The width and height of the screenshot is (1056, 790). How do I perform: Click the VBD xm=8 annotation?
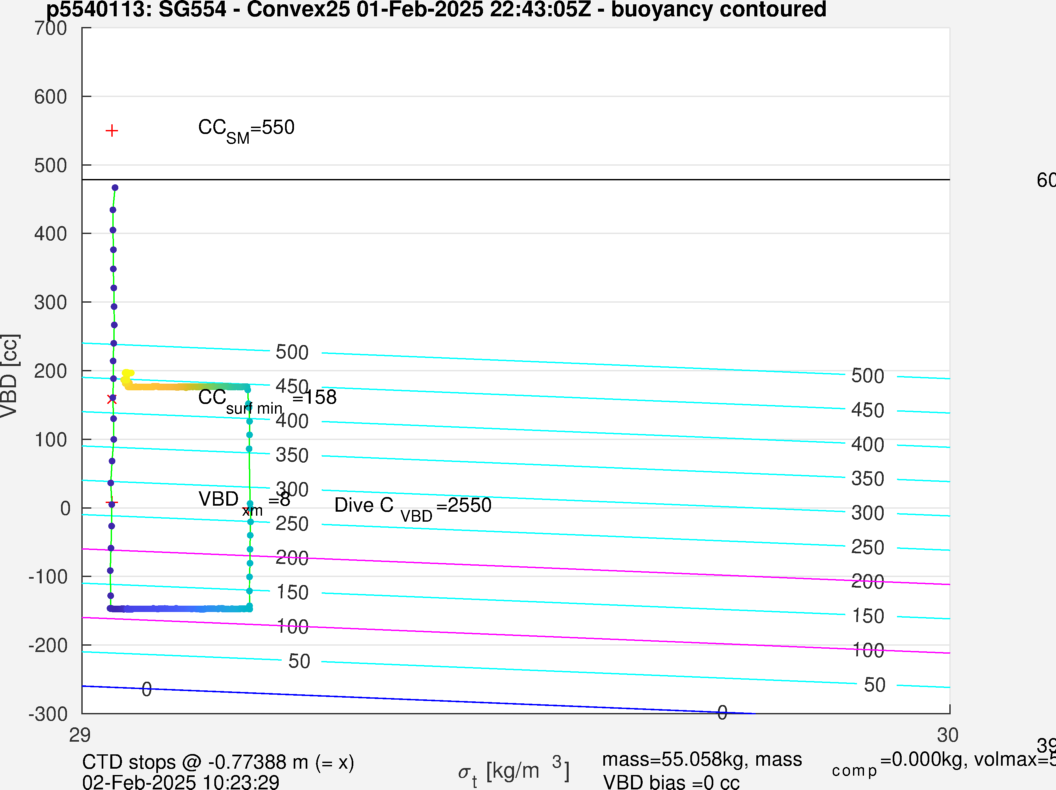[244, 502]
